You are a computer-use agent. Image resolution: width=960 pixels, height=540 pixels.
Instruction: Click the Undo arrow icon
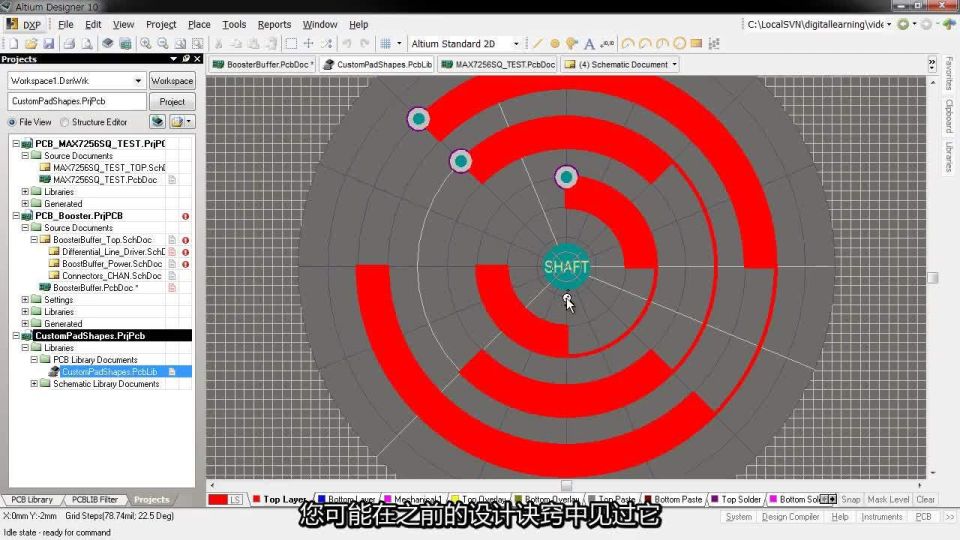click(x=347, y=44)
